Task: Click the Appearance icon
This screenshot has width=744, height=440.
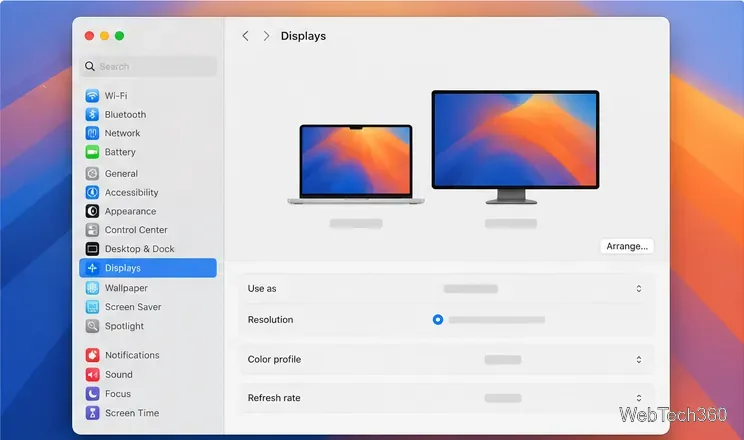Action: pos(92,211)
